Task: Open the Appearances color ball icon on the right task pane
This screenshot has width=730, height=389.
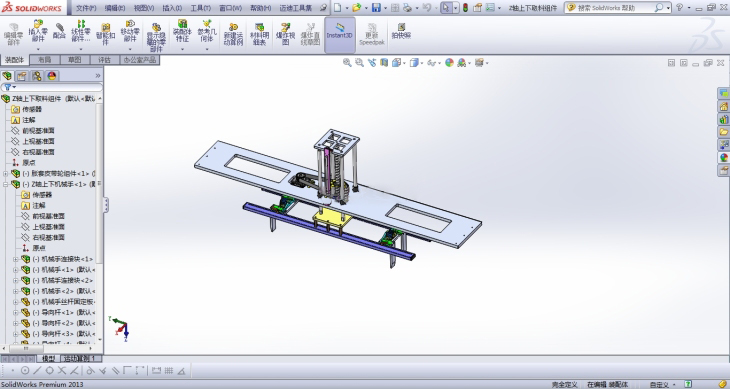Action: tap(723, 158)
